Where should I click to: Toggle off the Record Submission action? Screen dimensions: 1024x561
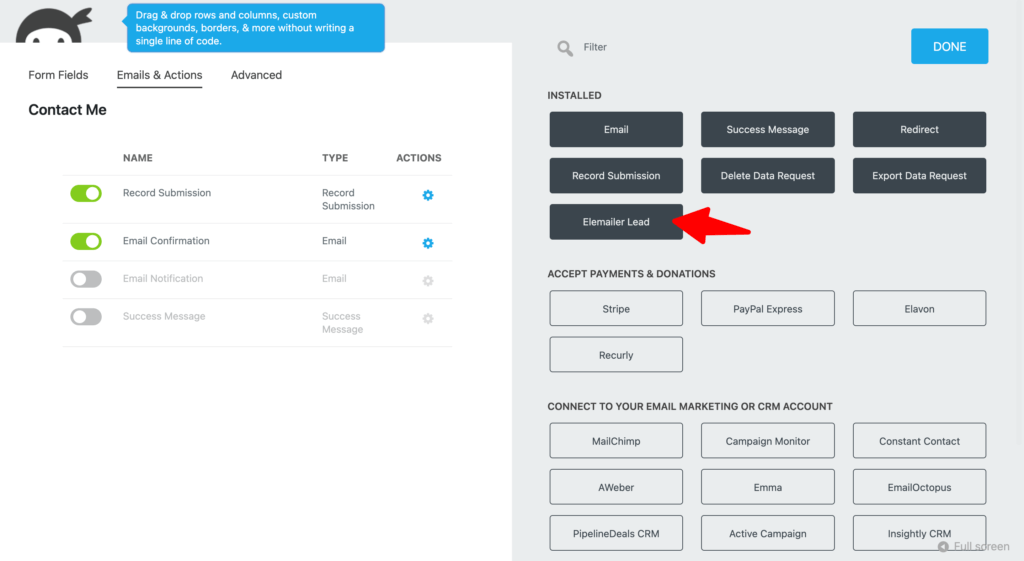(x=86, y=193)
